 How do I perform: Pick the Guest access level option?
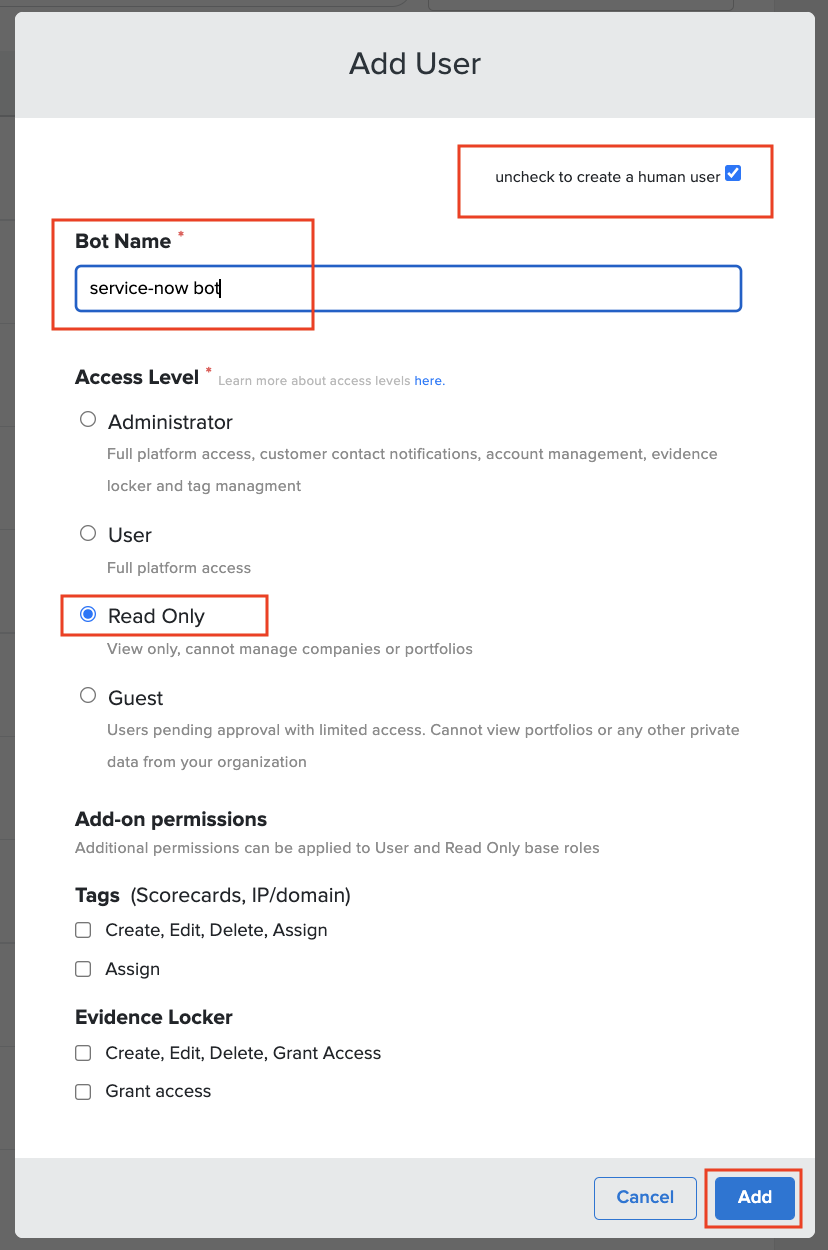[x=87, y=694]
